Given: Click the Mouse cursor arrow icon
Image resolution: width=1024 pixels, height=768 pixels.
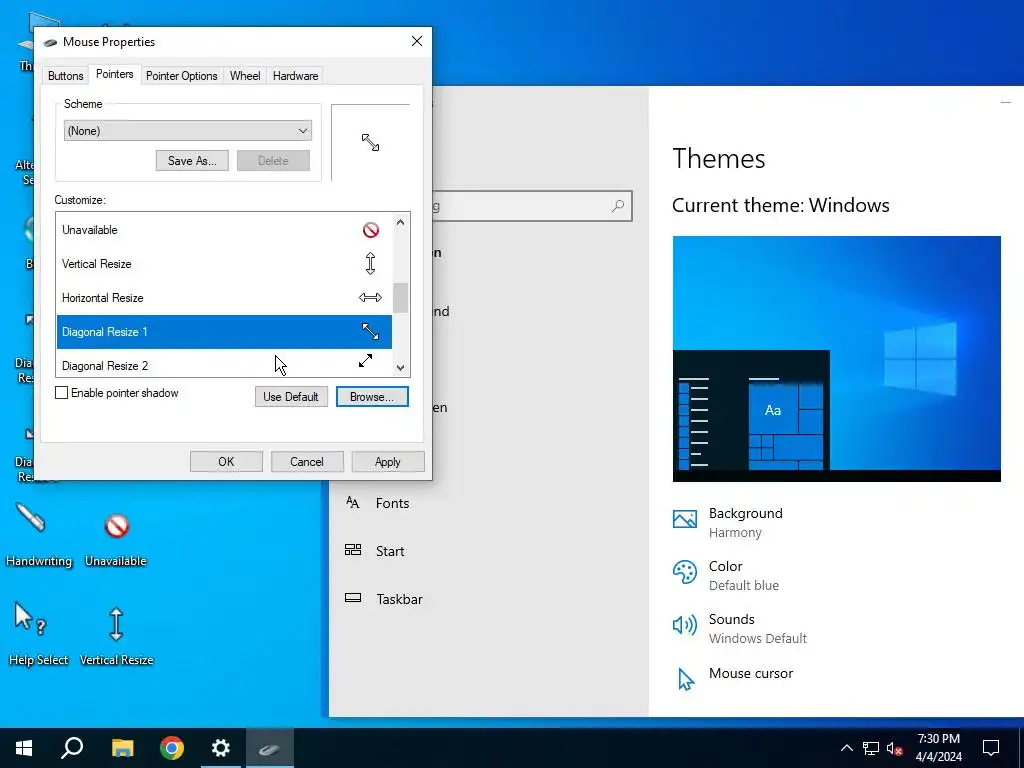Looking at the screenshot, I should pyautogui.click(x=686, y=679).
